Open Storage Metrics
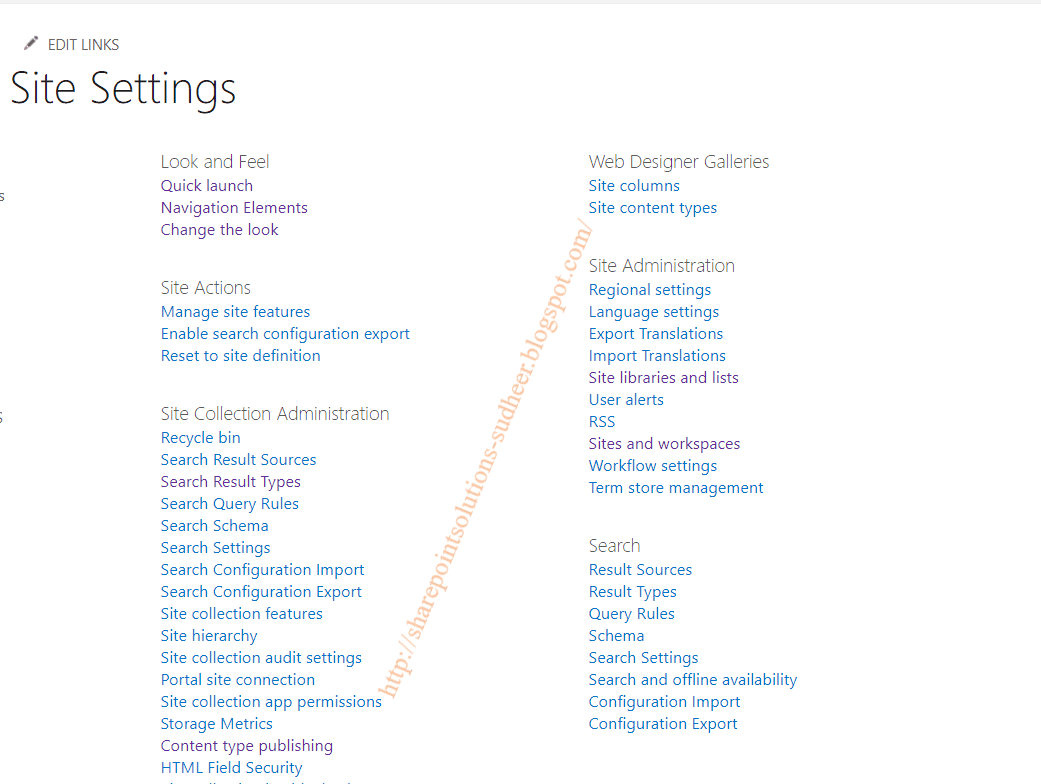 tap(216, 723)
